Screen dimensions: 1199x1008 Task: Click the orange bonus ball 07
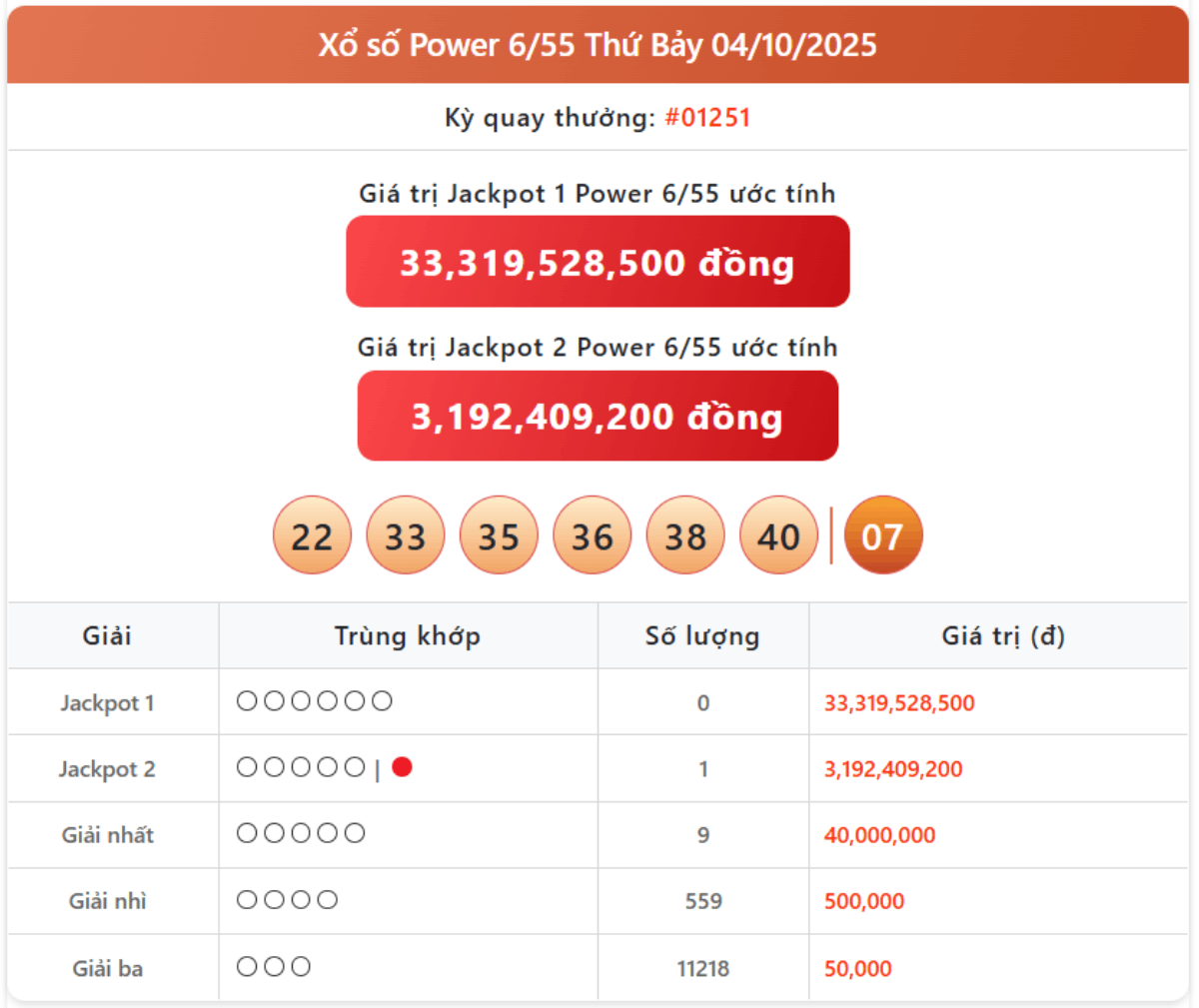[x=883, y=536]
